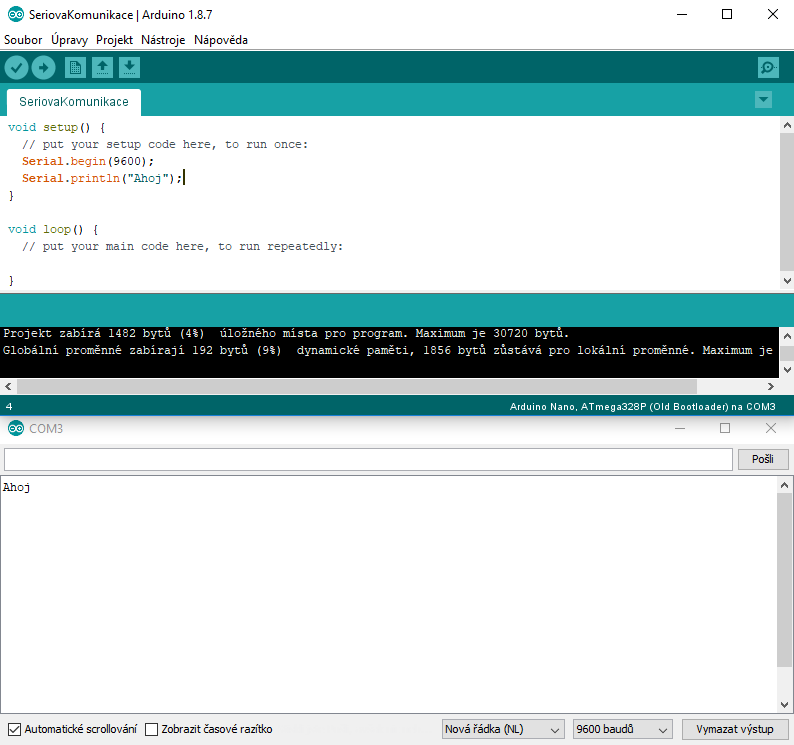Click the code editor up scroll arrow
794x745 pixels.
tap(787, 125)
